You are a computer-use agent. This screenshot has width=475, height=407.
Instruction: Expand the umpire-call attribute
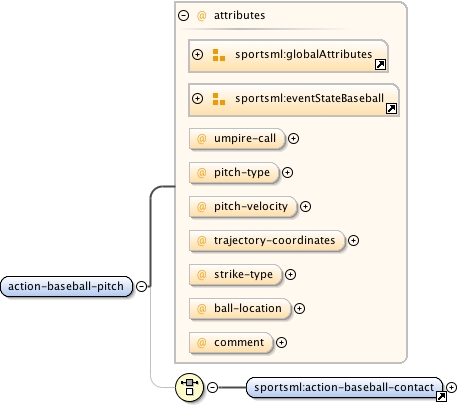pos(293,138)
